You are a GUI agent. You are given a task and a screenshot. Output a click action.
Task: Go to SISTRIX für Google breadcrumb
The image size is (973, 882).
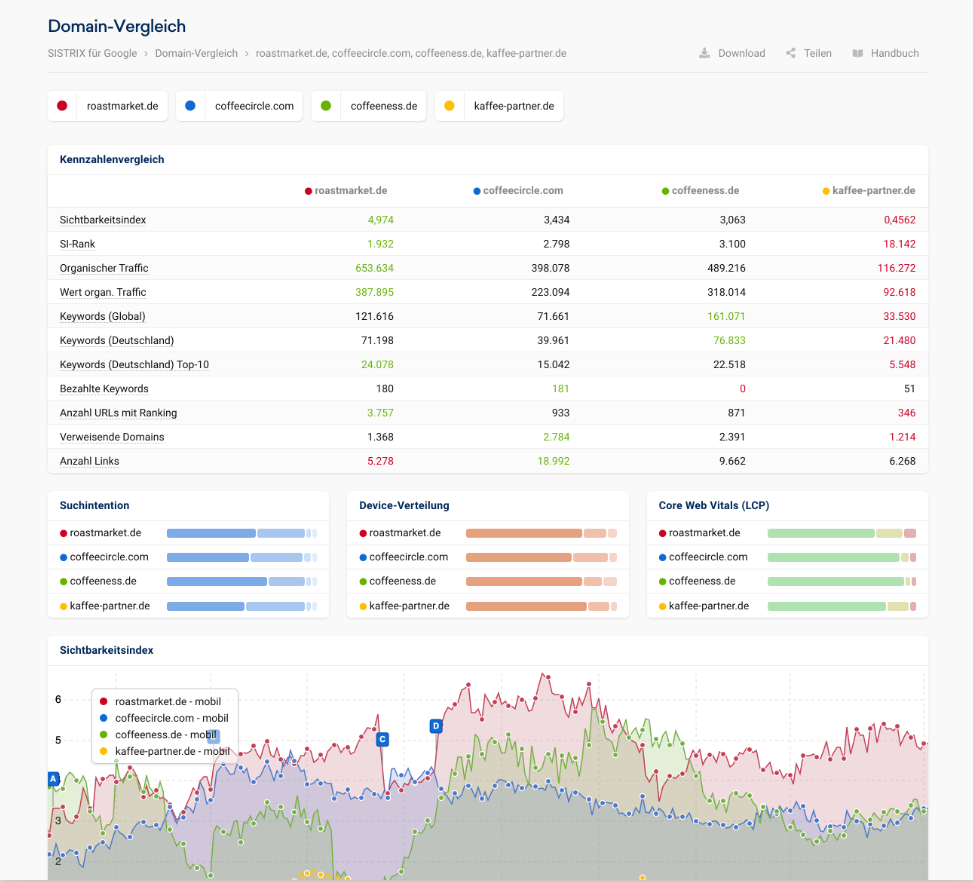[92, 53]
